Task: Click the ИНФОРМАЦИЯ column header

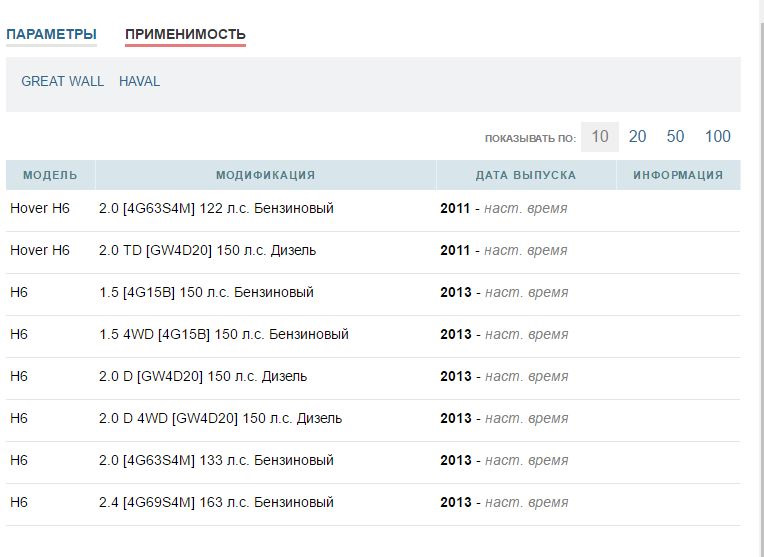Action: [678, 175]
